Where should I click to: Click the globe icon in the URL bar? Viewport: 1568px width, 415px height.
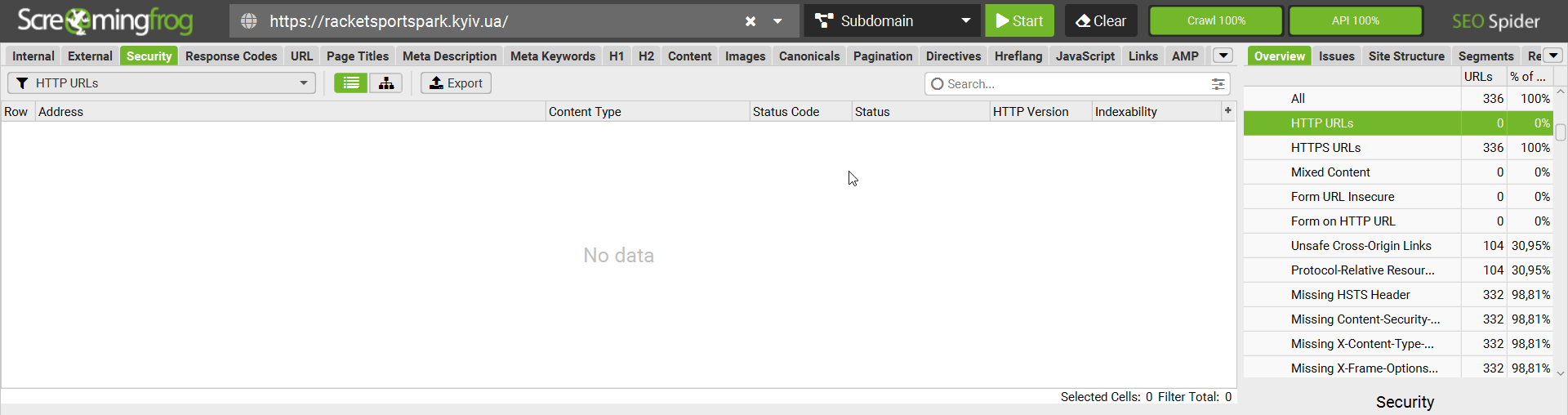point(249,21)
